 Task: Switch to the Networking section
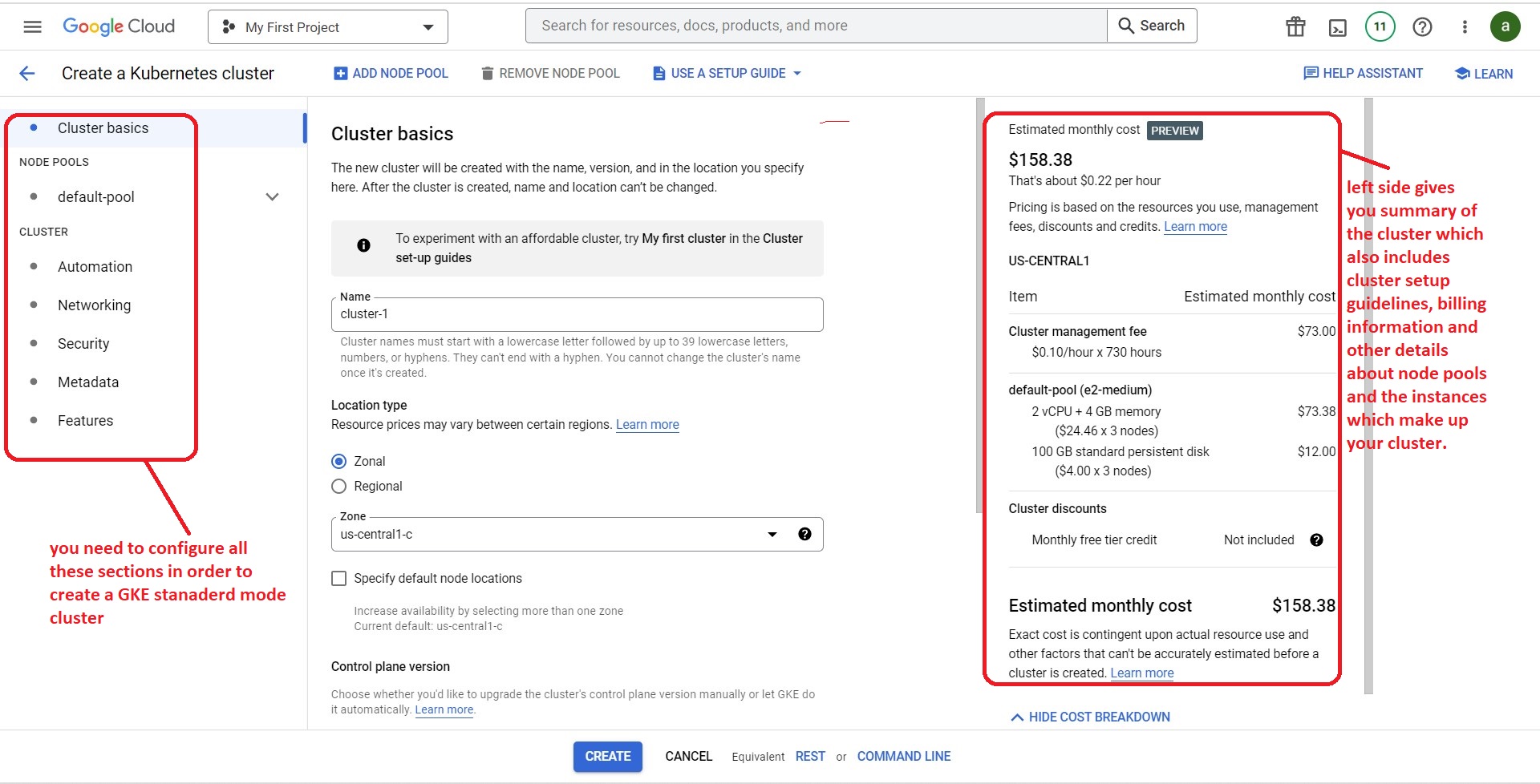(x=94, y=305)
